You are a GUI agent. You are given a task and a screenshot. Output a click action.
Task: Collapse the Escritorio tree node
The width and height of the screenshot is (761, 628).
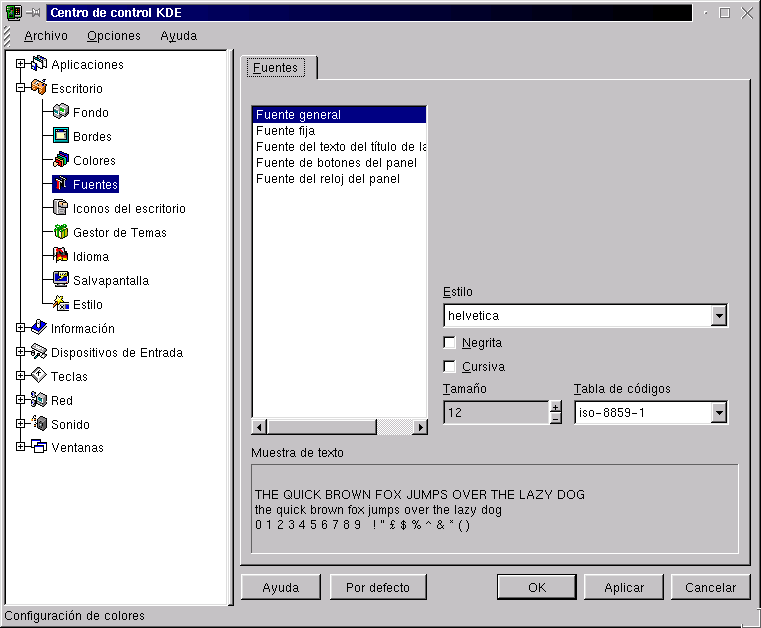[x=20, y=89]
